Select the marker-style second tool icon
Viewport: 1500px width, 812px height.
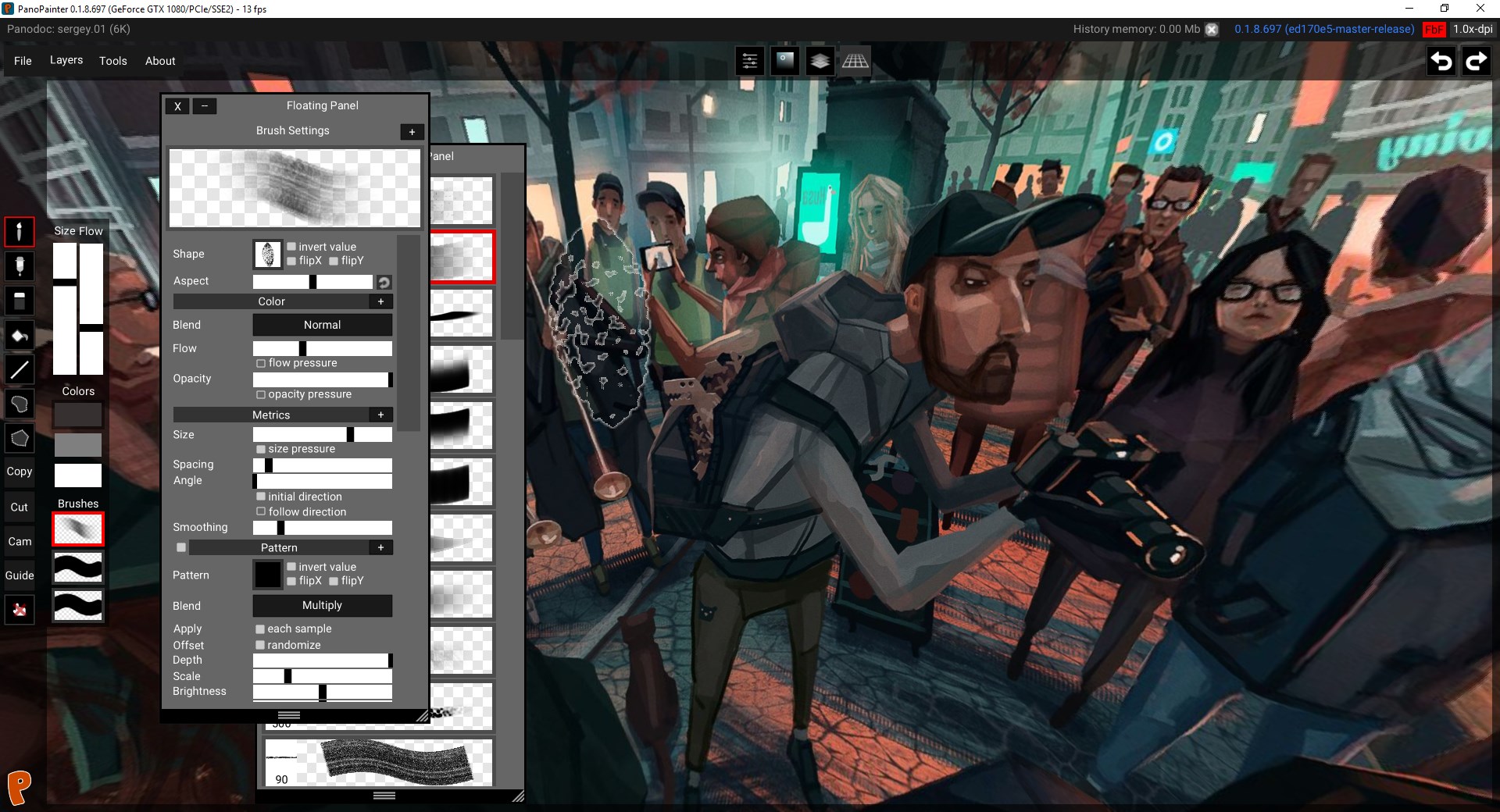pos(20,266)
